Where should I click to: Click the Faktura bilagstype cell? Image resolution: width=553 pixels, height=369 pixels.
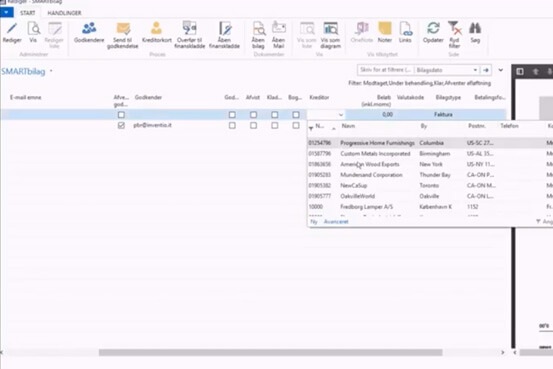443,115
